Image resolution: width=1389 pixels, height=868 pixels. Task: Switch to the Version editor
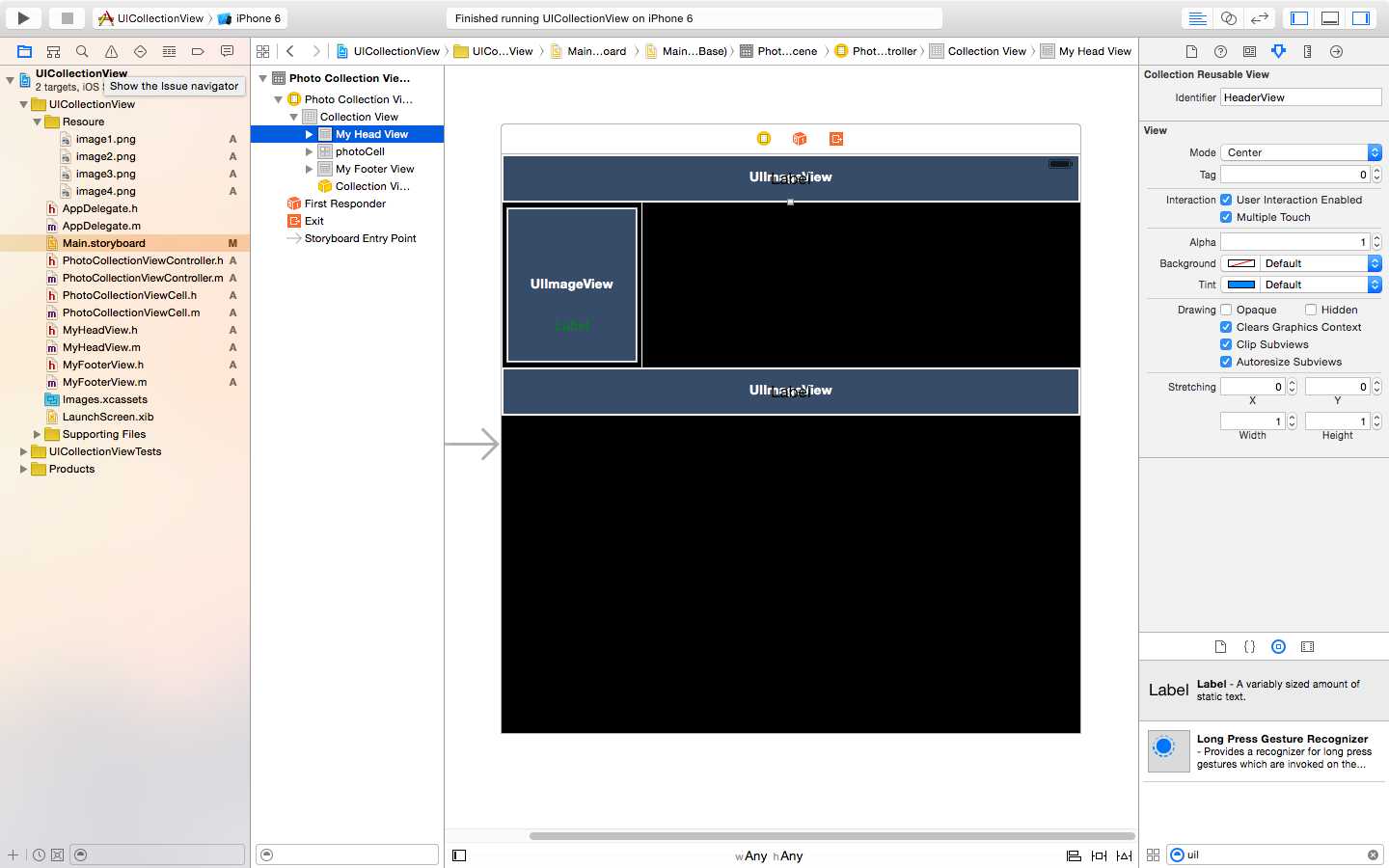click(1260, 18)
